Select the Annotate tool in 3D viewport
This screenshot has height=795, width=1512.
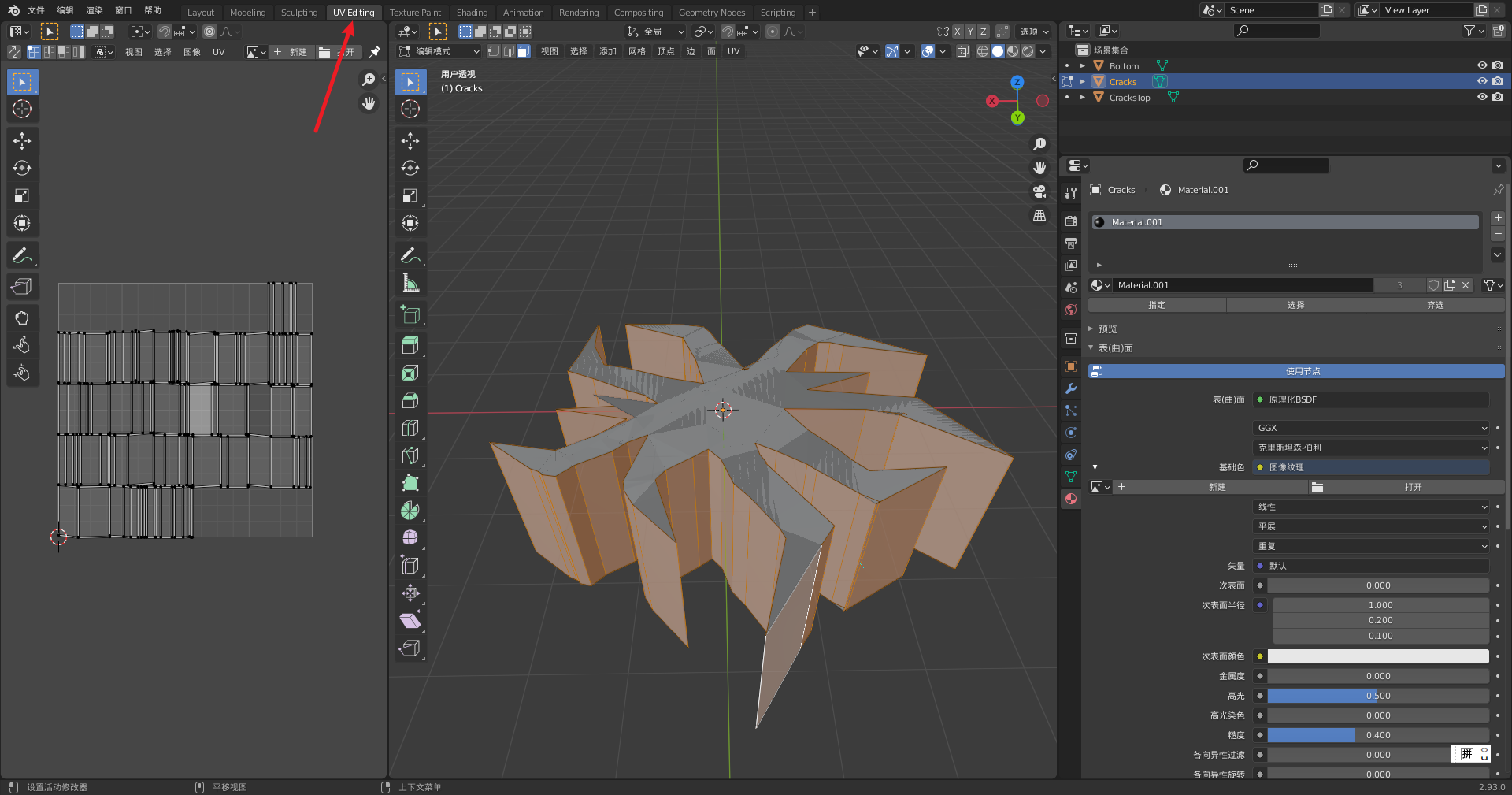pyautogui.click(x=410, y=255)
